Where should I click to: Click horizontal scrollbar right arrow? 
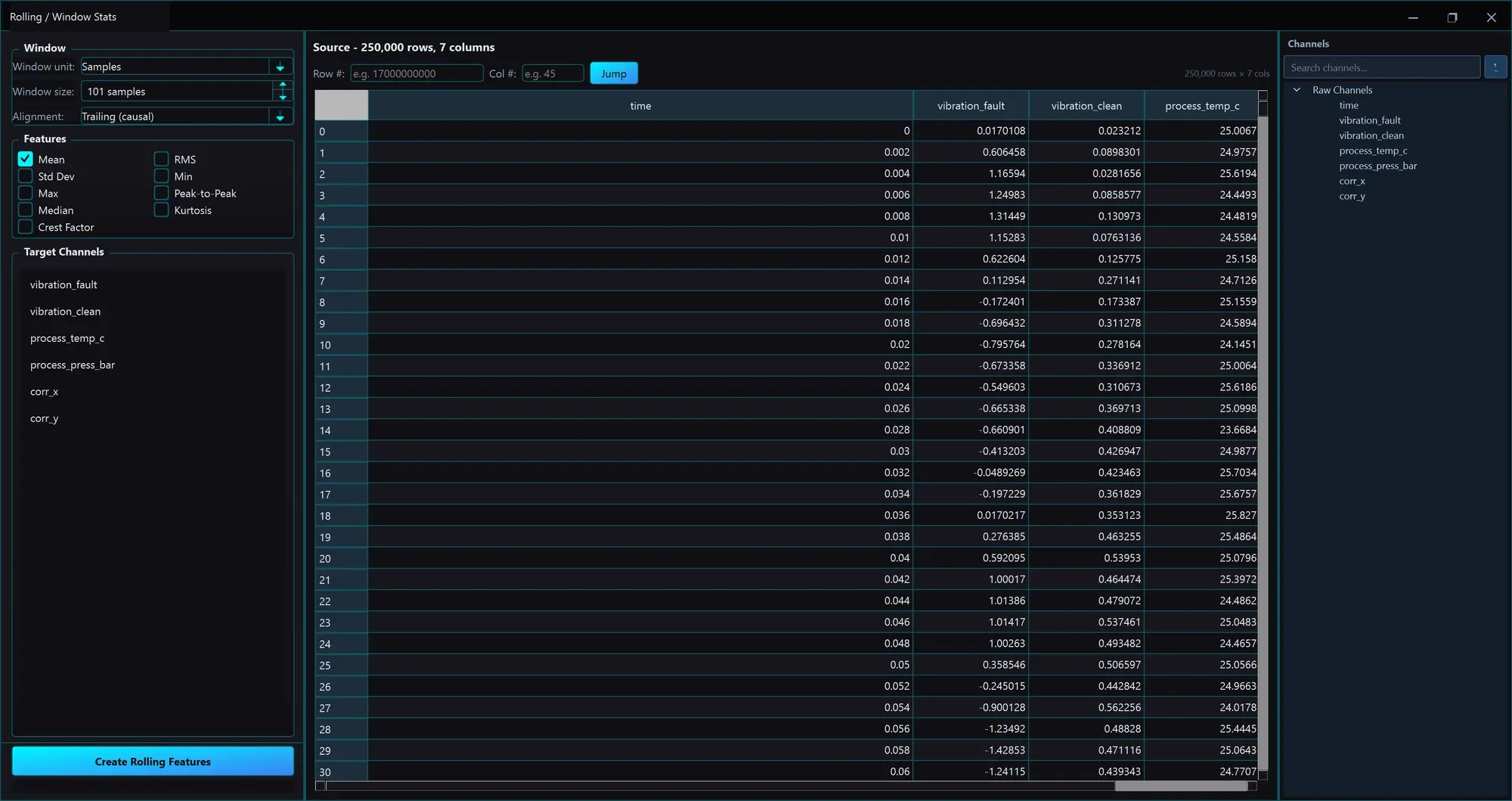tap(1252, 787)
